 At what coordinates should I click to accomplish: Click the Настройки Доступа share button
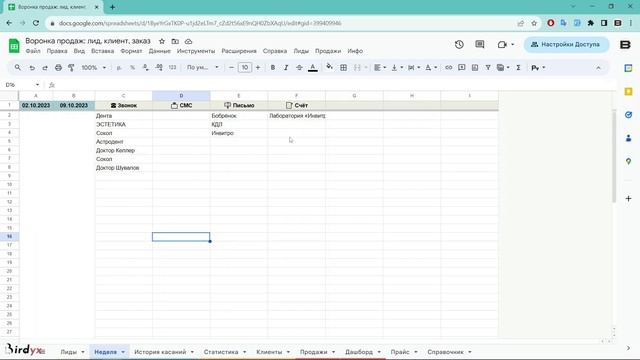click(x=566, y=44)
